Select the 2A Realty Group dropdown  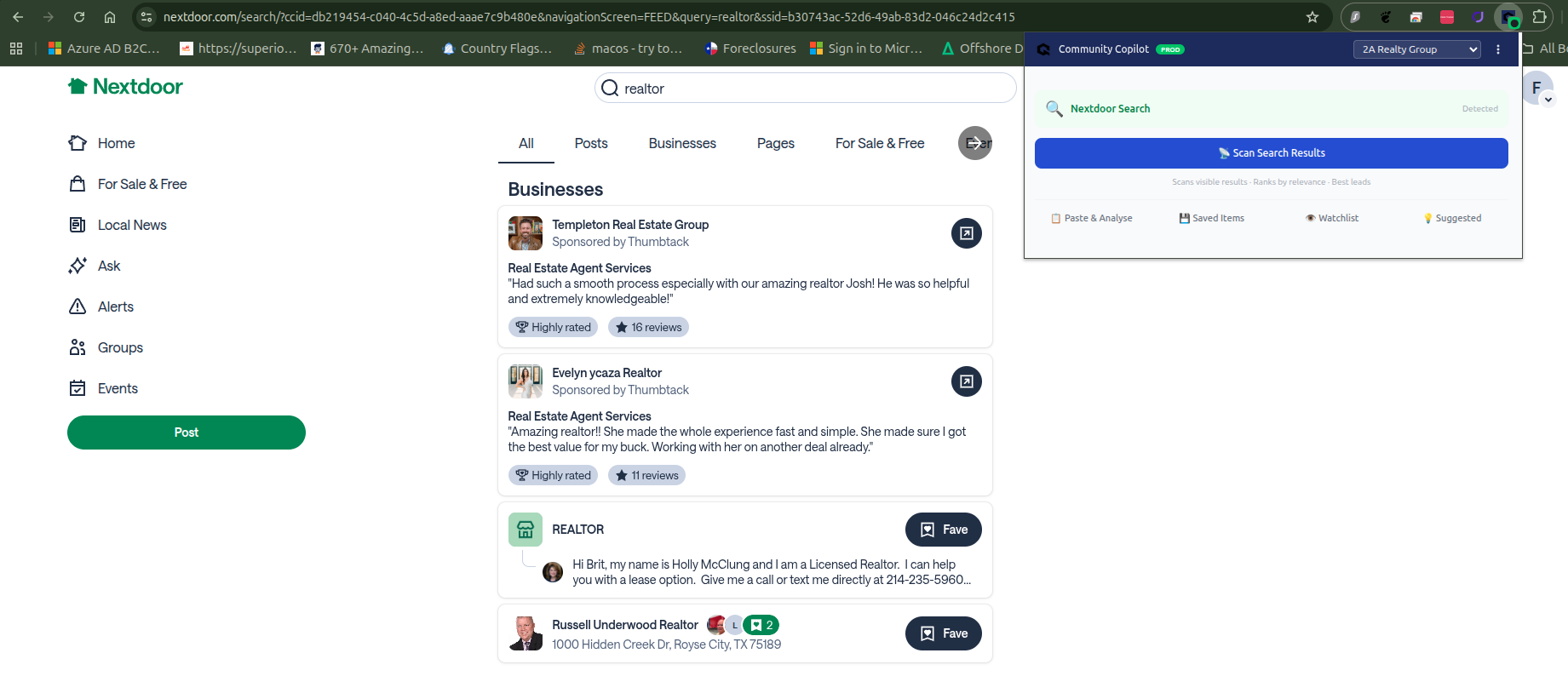[1417, 49]
